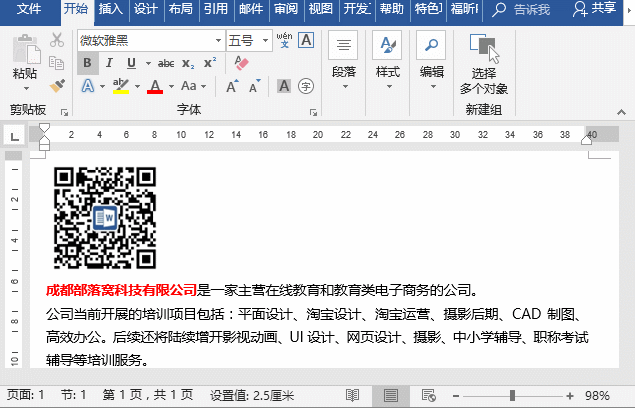Image resolution: width=635 pixels, height=408 pixels.
Task: Click 页面: 1 in status bar
Action: 26,395
